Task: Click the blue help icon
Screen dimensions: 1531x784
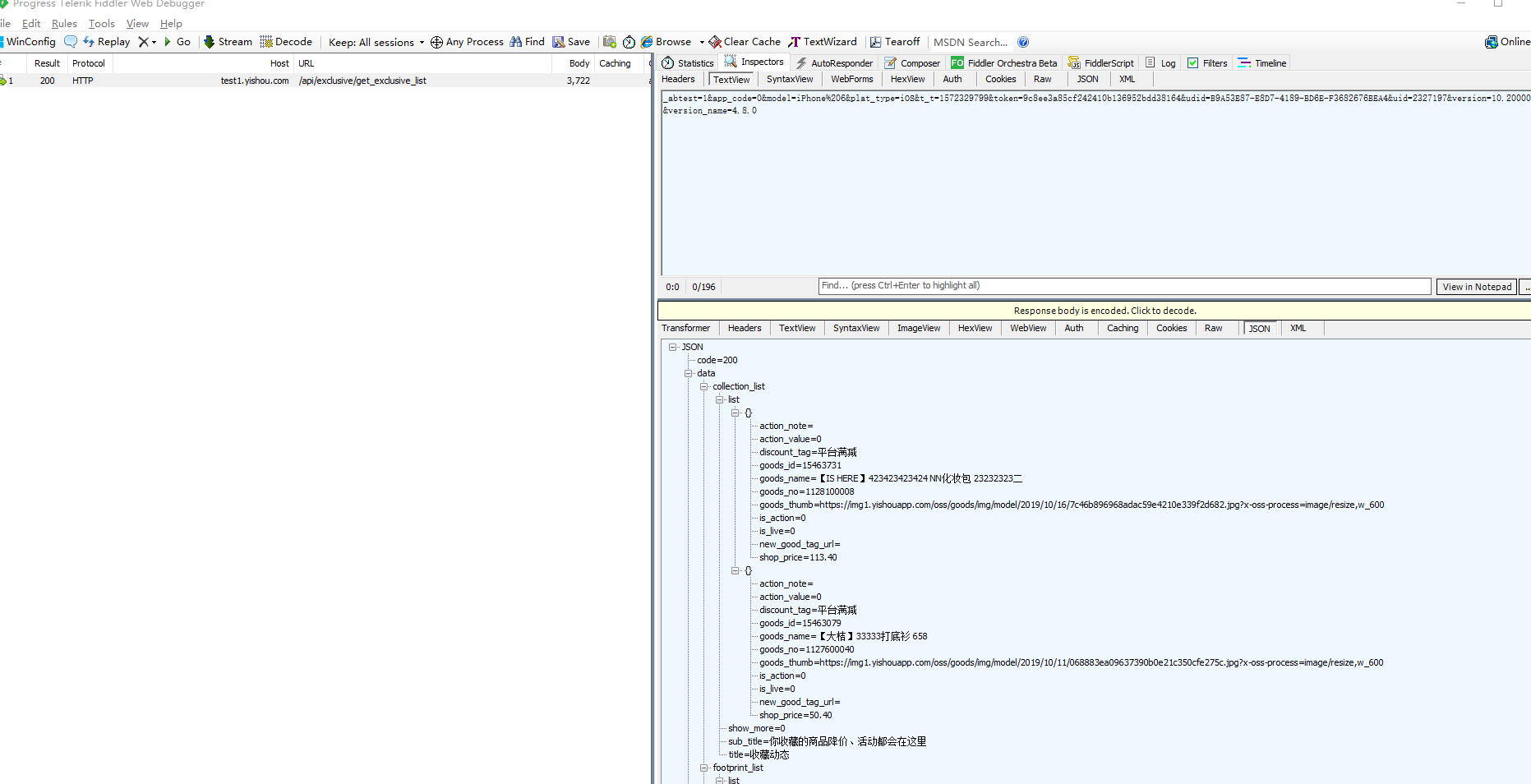Action: click(x=1023, y=42)
